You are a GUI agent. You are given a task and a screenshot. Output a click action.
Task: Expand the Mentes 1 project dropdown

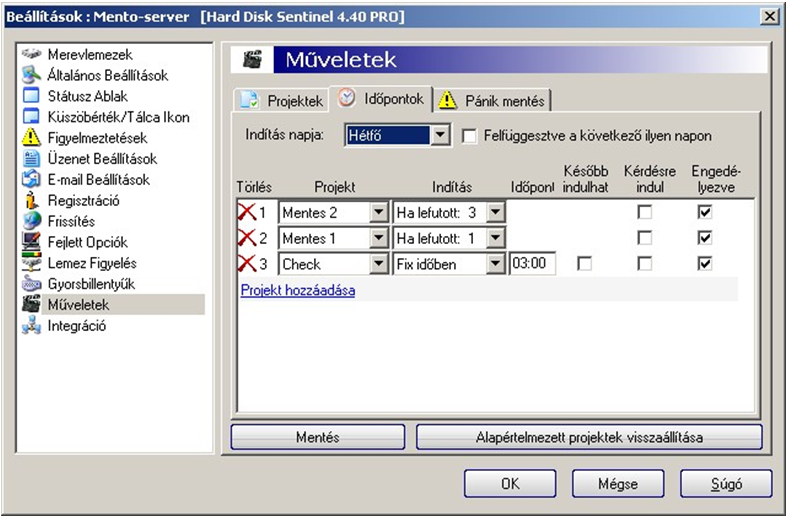[x=378, y=238]
